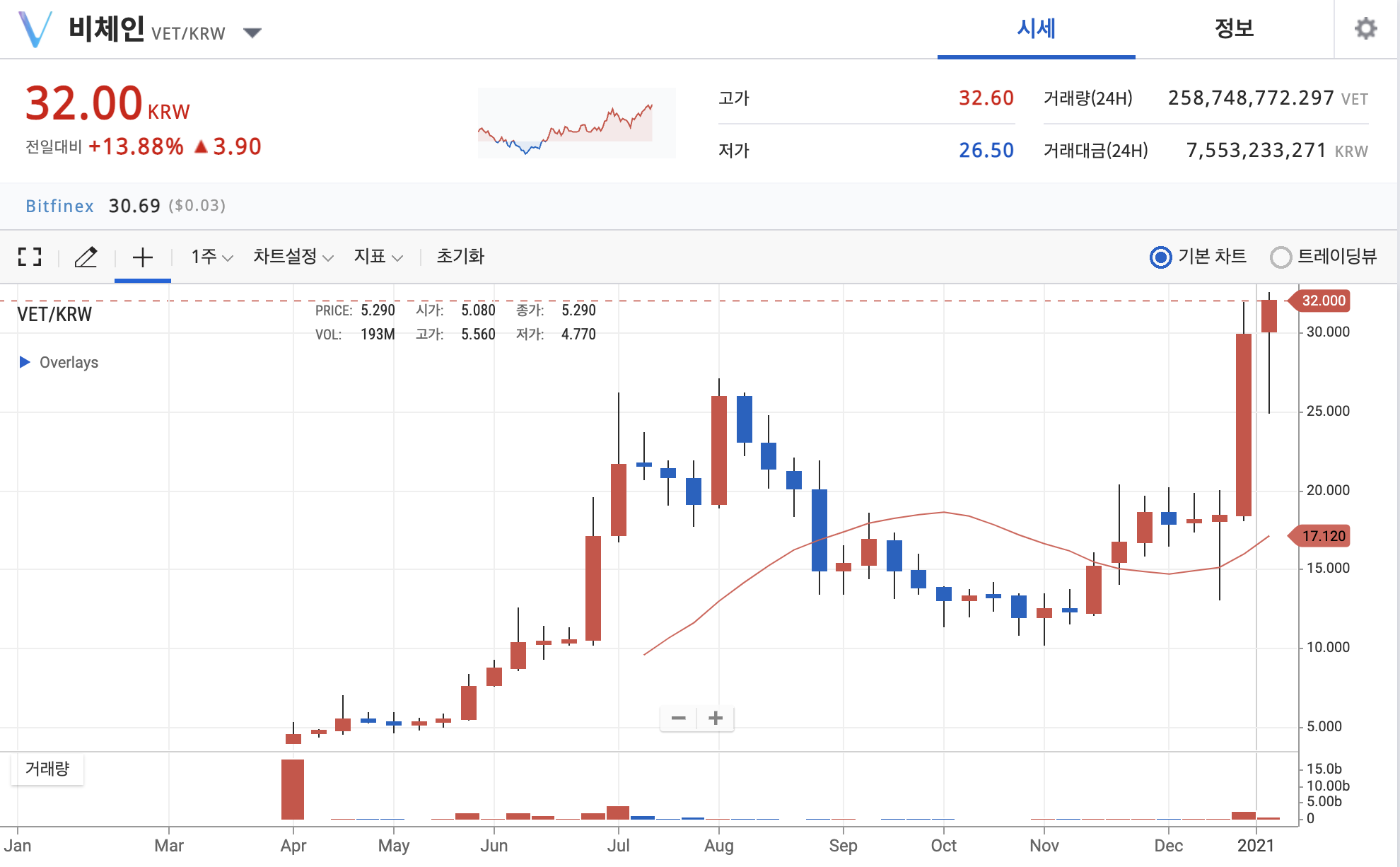This screenshot has height=867, width=1400.
Task: Click the mini price sparkline thumbnail
Action: [x=576, y=123]
